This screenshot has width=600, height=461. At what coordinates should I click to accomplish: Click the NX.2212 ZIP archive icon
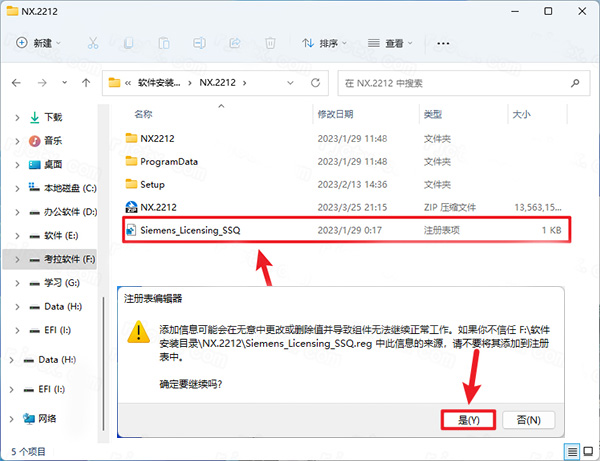pos(131,207)
